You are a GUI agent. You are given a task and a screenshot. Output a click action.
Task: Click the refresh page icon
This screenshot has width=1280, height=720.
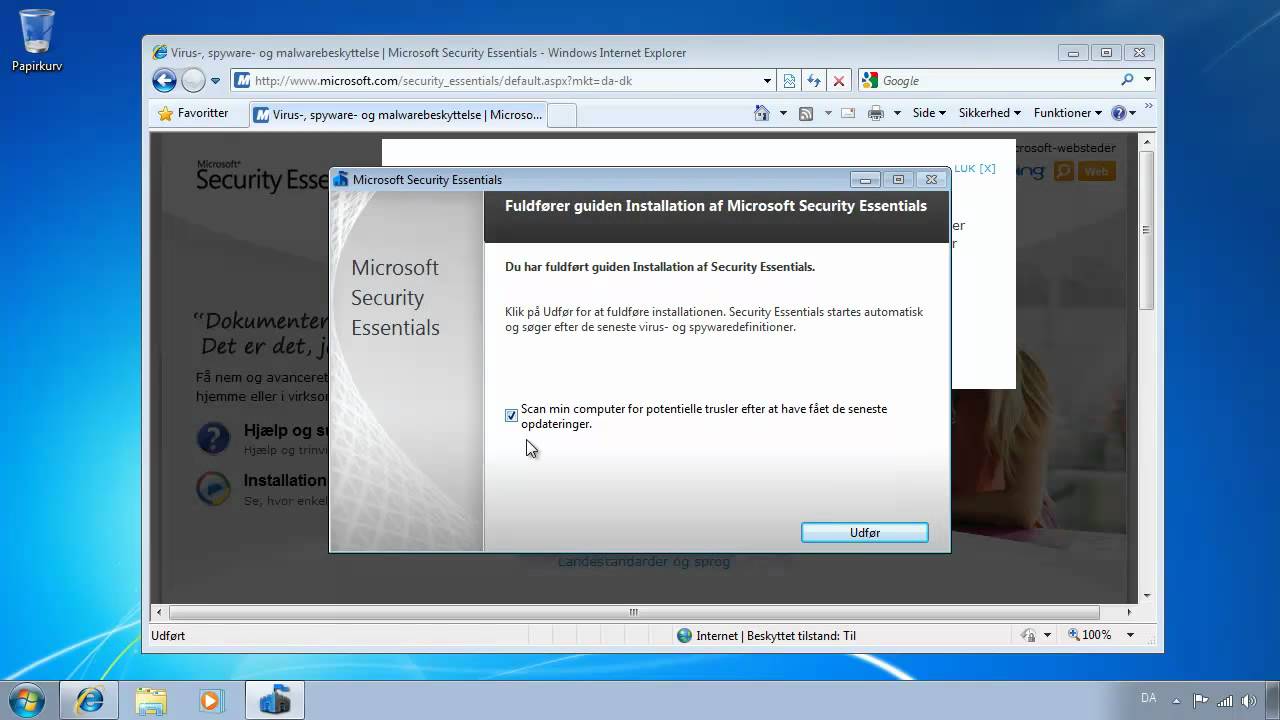(814, 81)
